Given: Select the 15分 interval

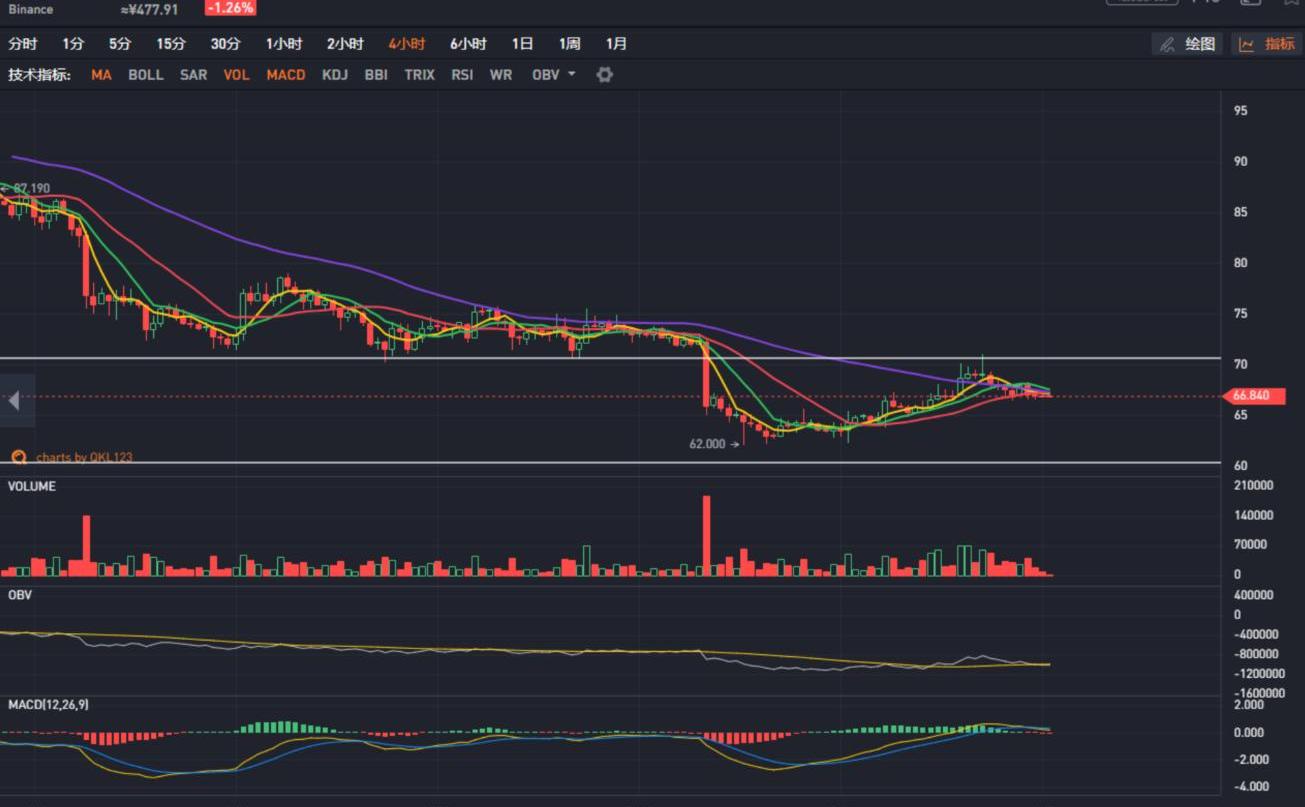Looking at the screenshot, I should pos(171,44).
